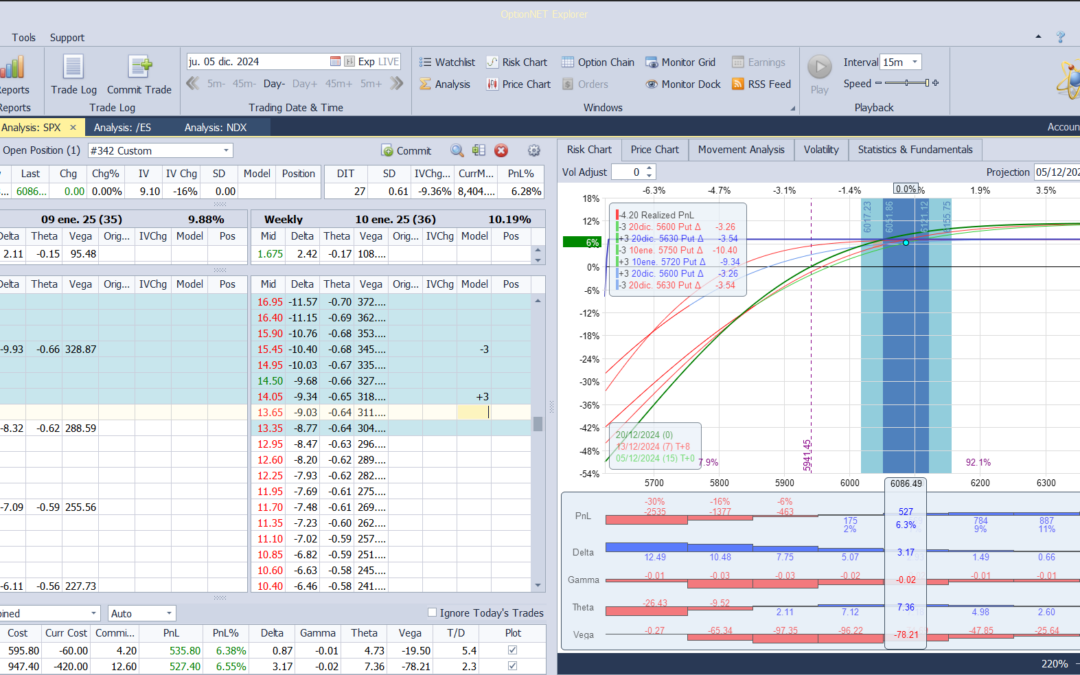Switch to the Analysis: NDX tab
Screen dimensions: 1080x675
216,127
